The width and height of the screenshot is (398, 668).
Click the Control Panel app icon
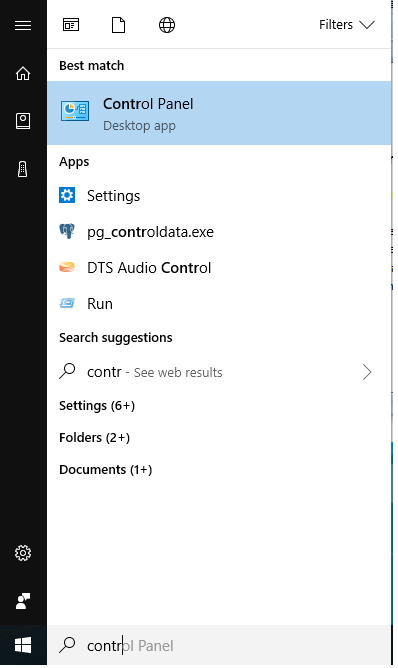(x=75, y=111)
